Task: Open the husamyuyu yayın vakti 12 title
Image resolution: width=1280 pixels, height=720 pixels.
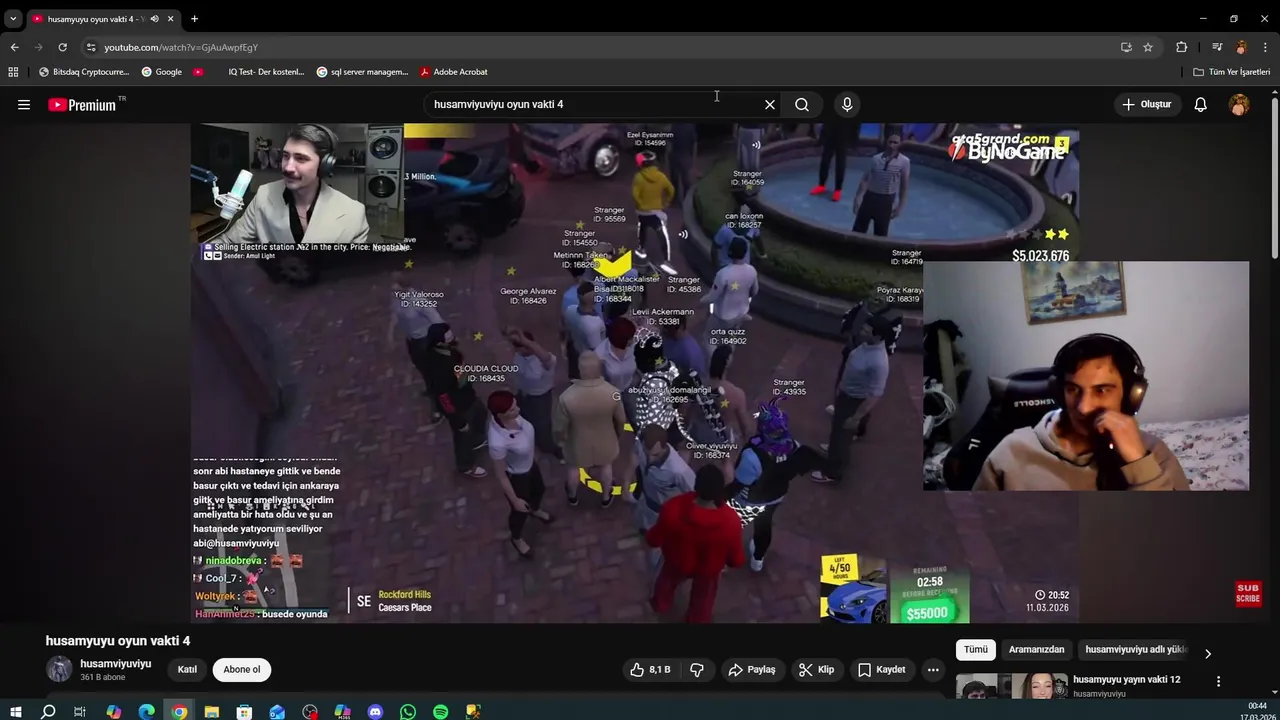Action: [x=1126, y=680]
